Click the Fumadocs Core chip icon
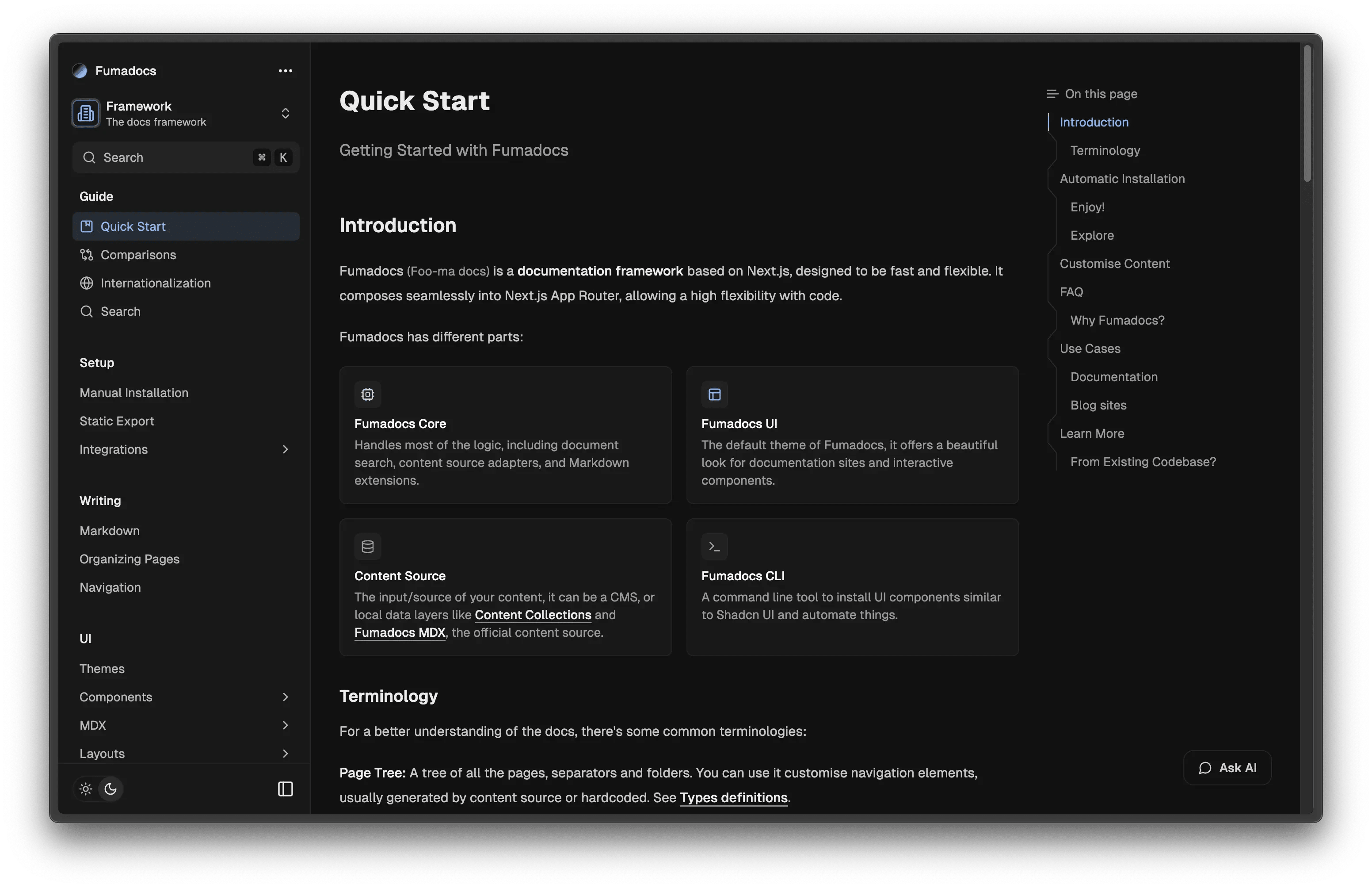 [368, 394]
